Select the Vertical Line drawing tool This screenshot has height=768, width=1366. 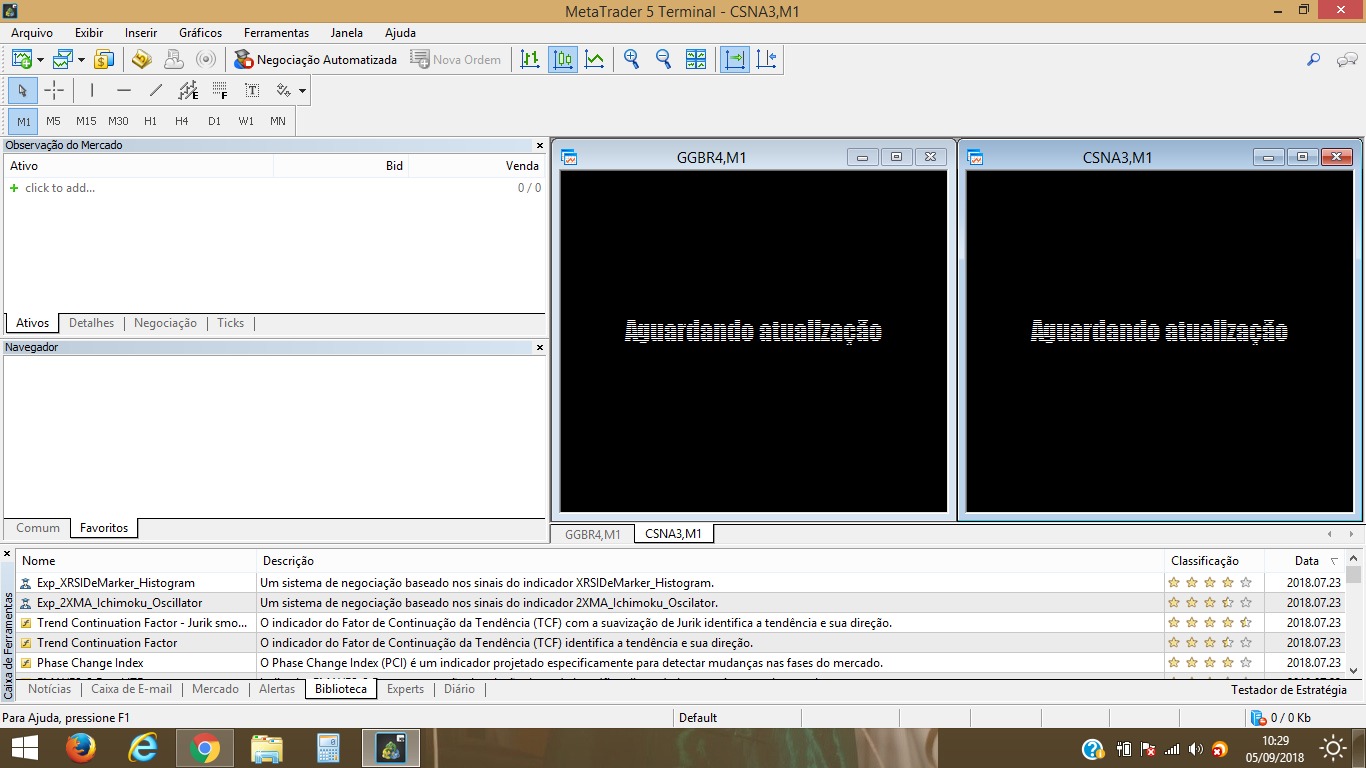point(91,90)
